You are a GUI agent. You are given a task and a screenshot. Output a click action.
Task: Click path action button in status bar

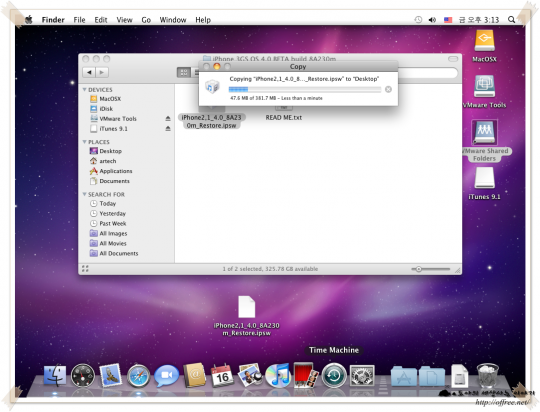point(85,269)
